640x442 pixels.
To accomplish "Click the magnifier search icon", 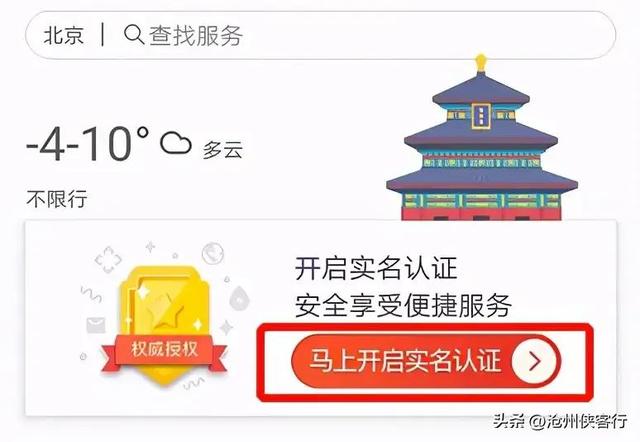I will [134, 35].
